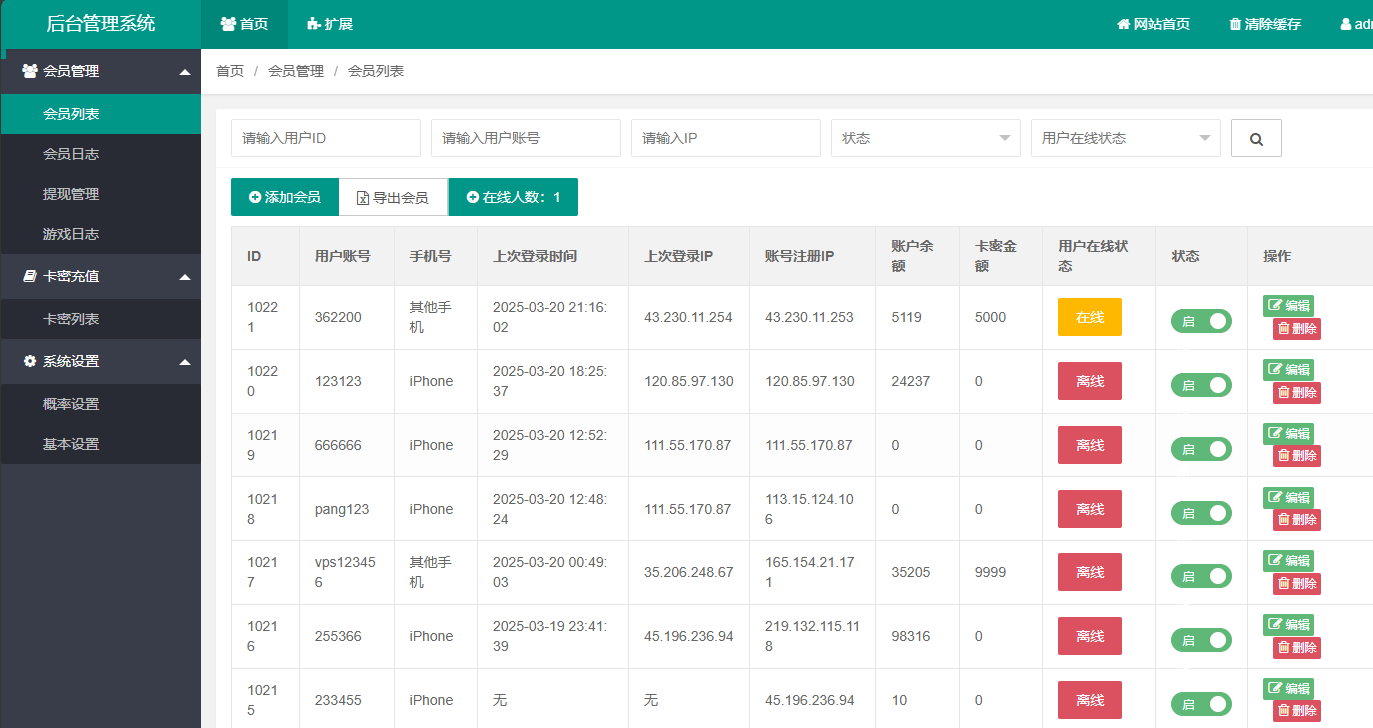Click edit icon for user 362200
Viewport: 1373px width, 728px height.
(x=1288, y=306)
